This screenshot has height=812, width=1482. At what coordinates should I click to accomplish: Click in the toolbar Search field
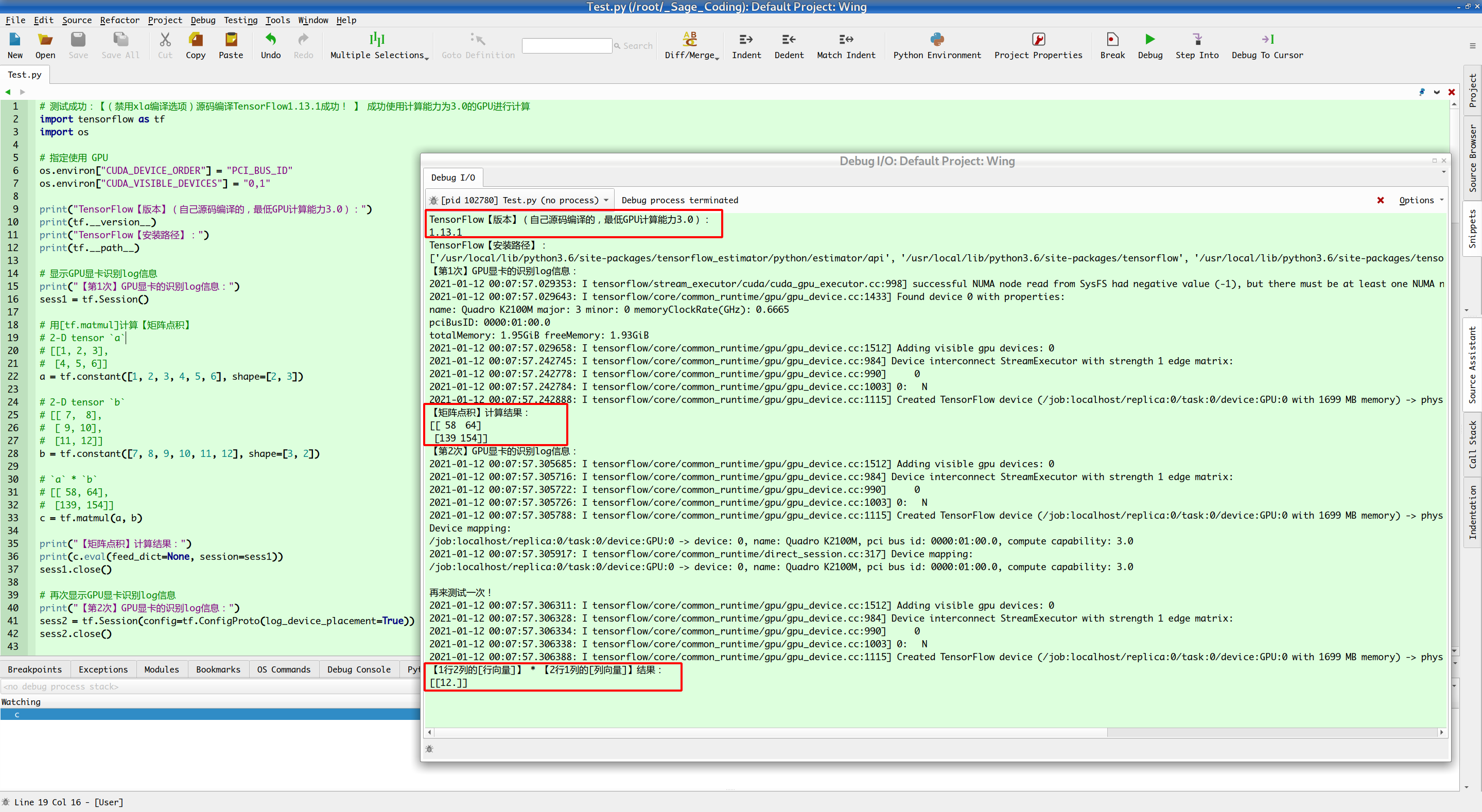[x=566, y=45]
